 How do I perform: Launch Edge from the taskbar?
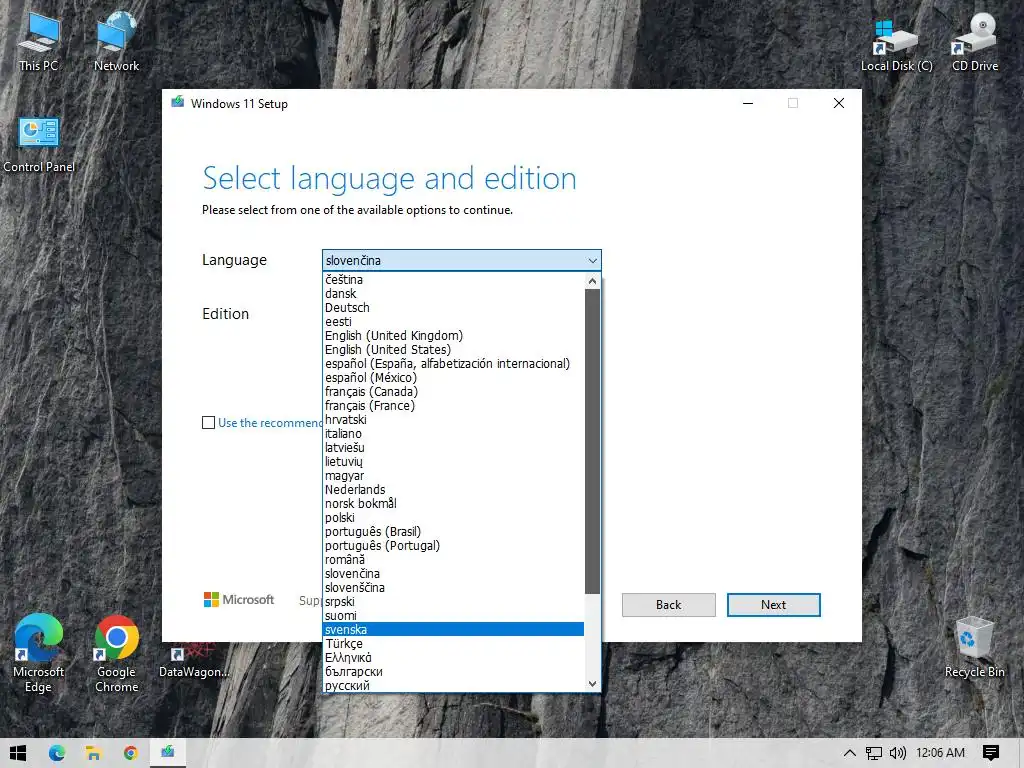(57, 753)
